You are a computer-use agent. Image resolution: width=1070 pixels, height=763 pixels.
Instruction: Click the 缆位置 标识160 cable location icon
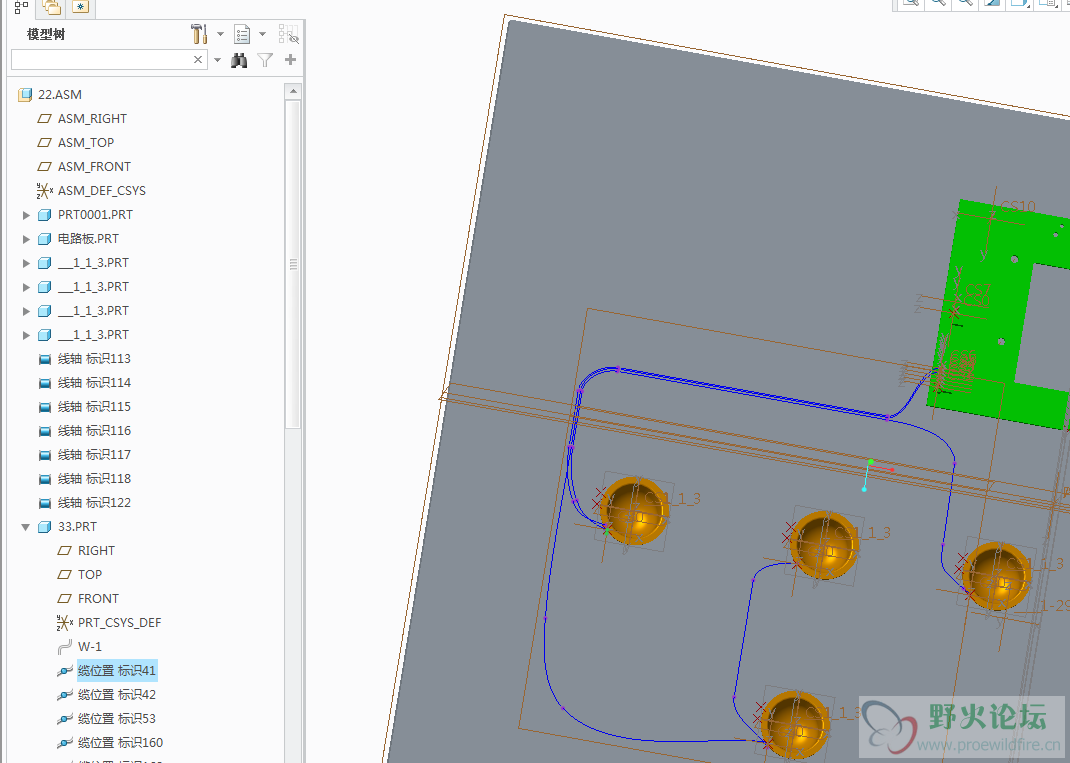tap(65, 743)
